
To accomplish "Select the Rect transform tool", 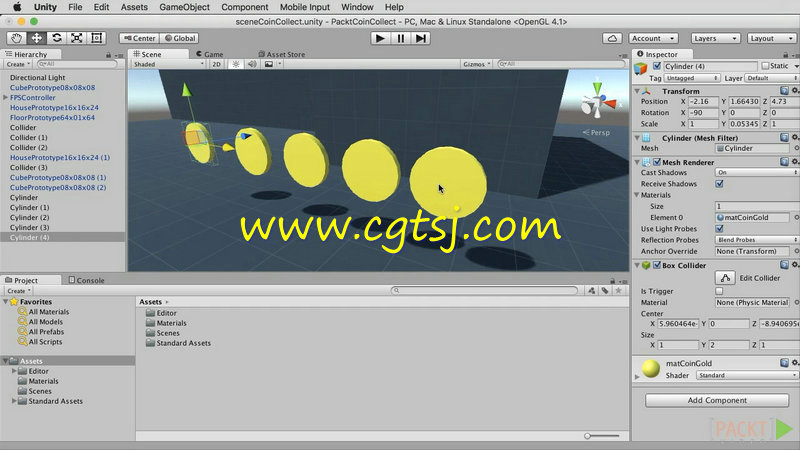I will [96, 38].
